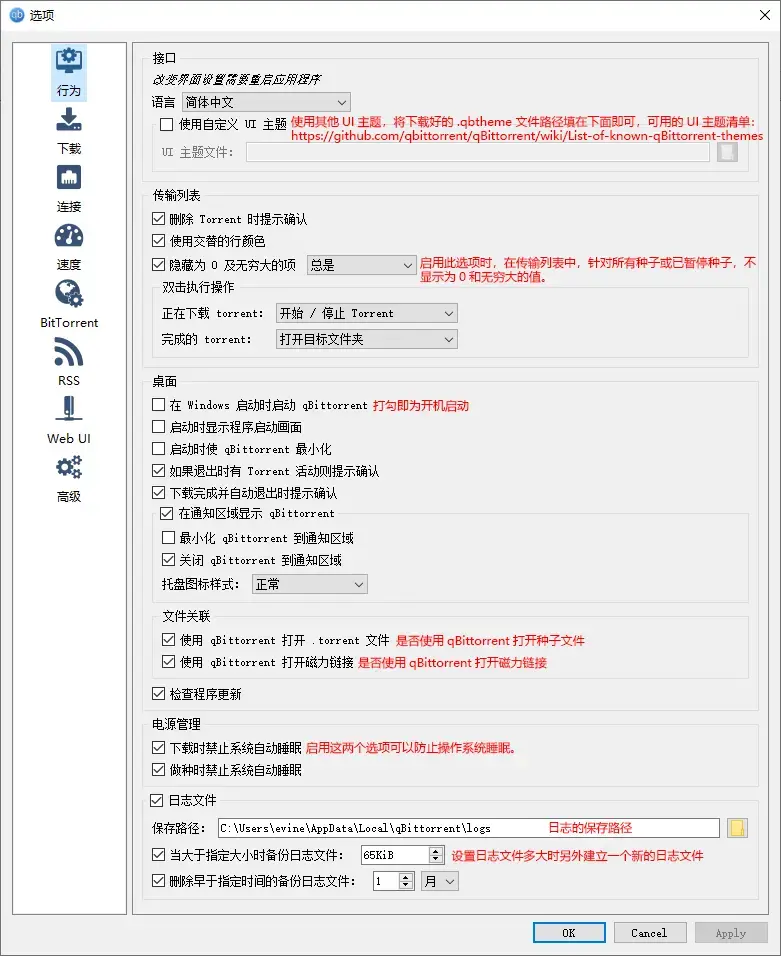Enable 在 Windows 启动时启动 qBittorrent
Viewport: 781px width, 956px height.
point(159,404)
